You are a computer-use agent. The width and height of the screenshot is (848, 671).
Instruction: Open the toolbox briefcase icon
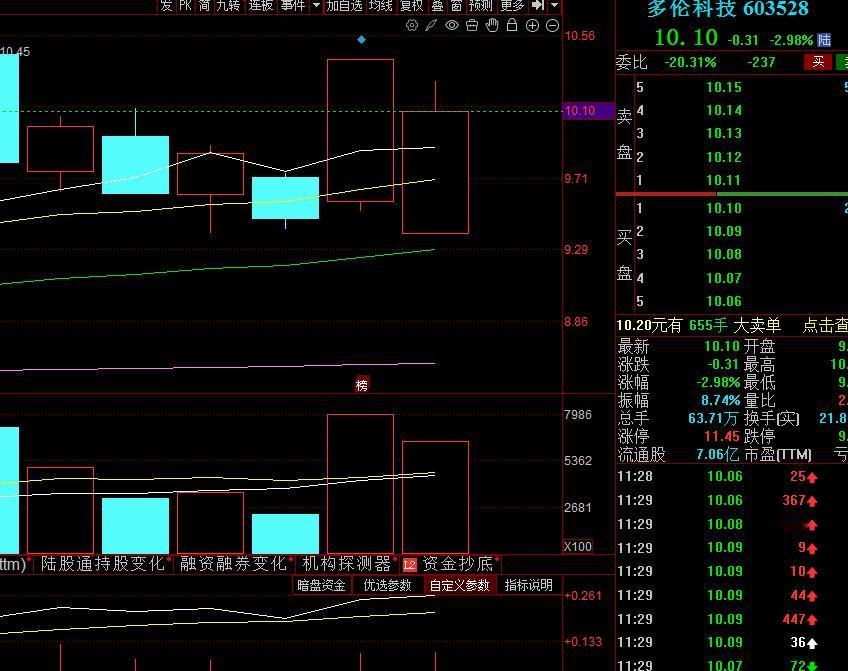472,25
